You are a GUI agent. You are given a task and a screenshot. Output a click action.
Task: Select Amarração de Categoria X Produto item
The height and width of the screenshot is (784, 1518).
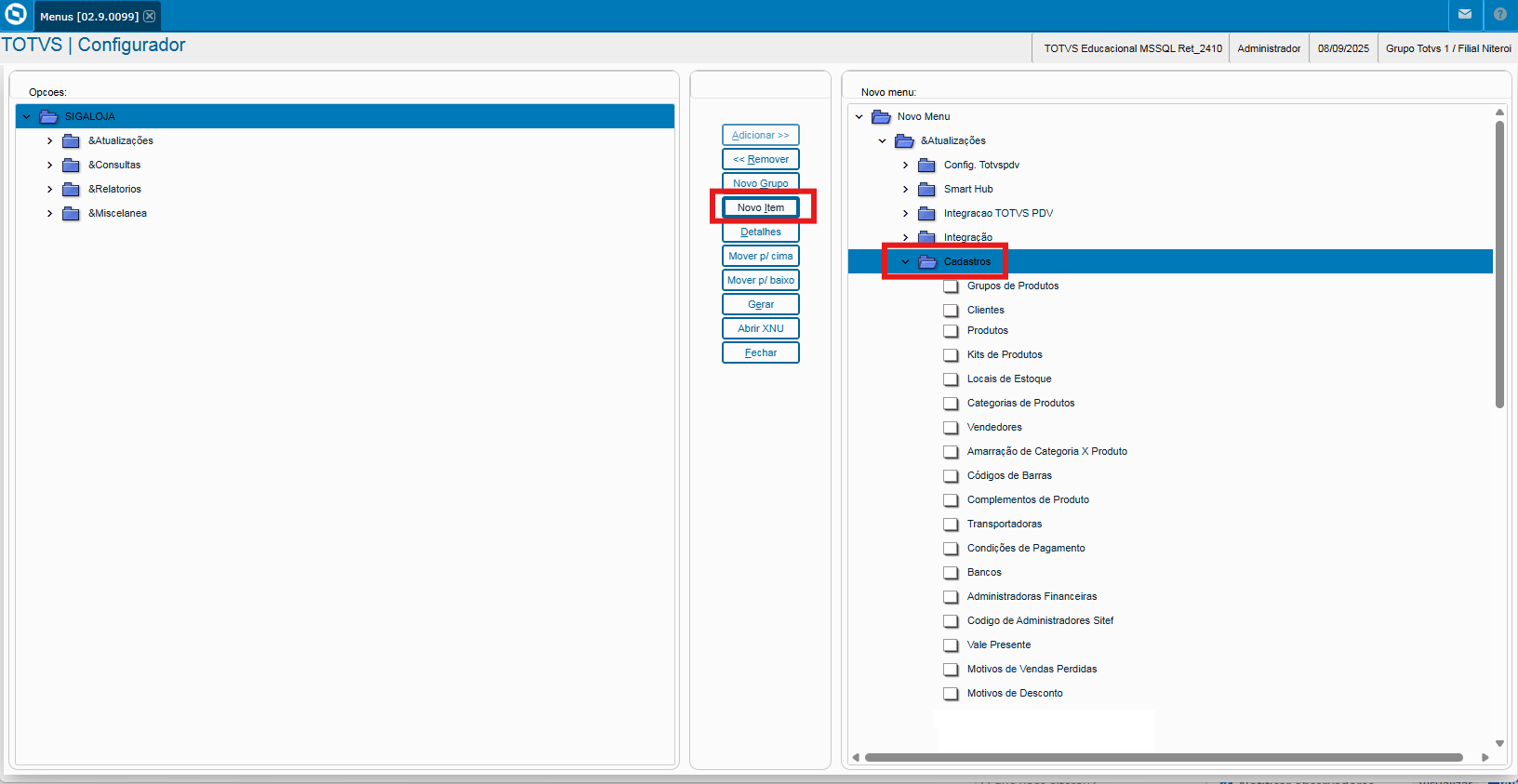click(x=1047, y=451)
